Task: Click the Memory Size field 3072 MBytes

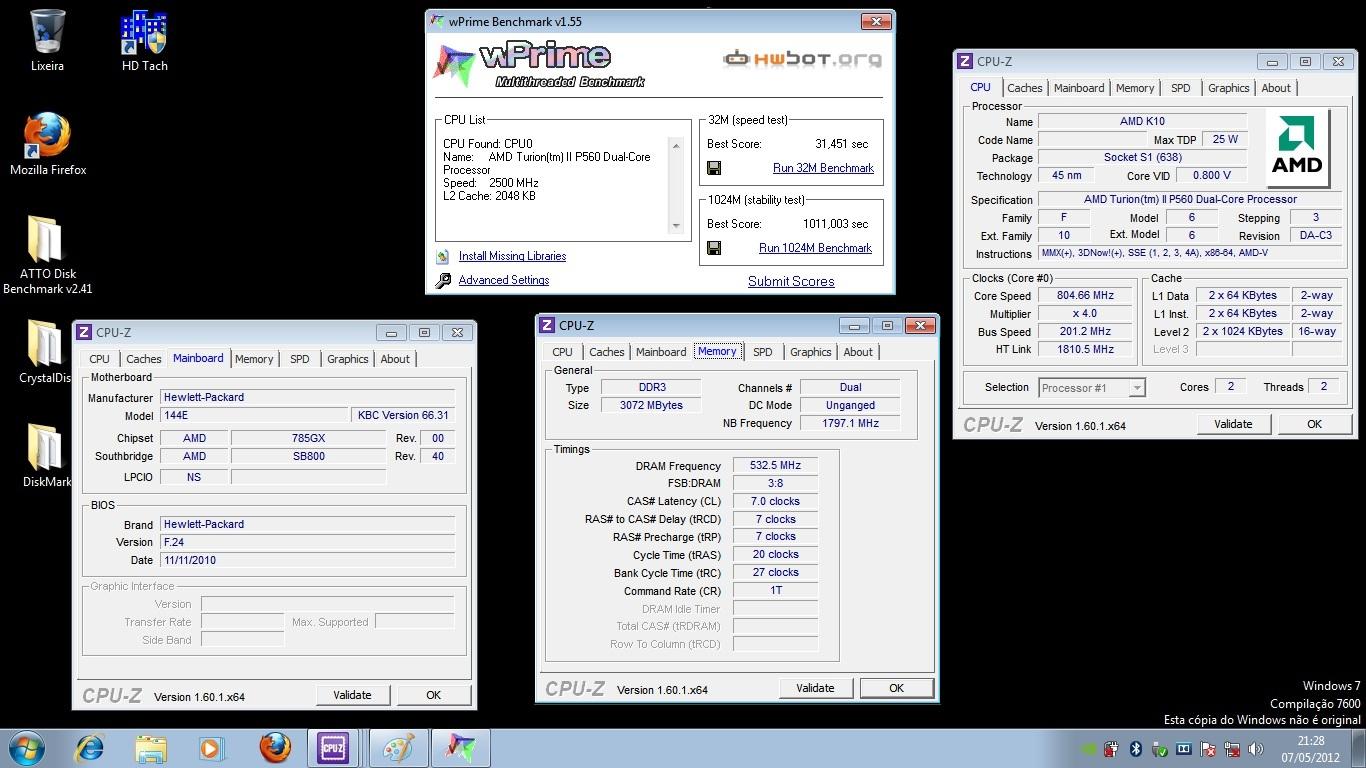Action: [x=653, y=405]
